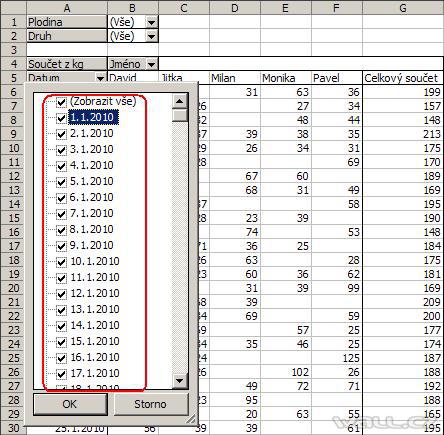
Task: Select row 20 header
Action: point(13,288)
